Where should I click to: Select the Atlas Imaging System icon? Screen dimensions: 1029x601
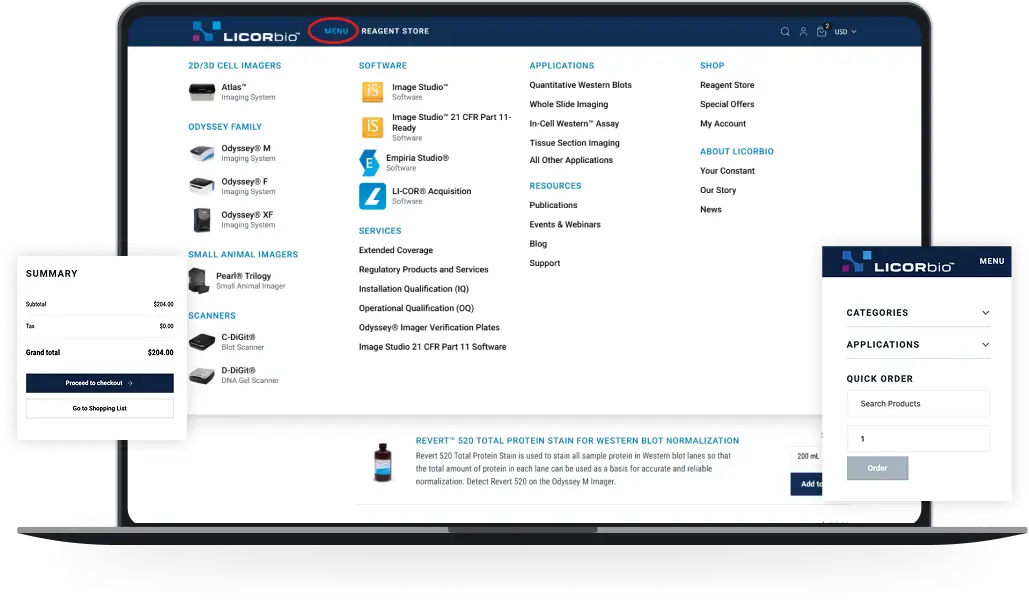tap(202, 92)
